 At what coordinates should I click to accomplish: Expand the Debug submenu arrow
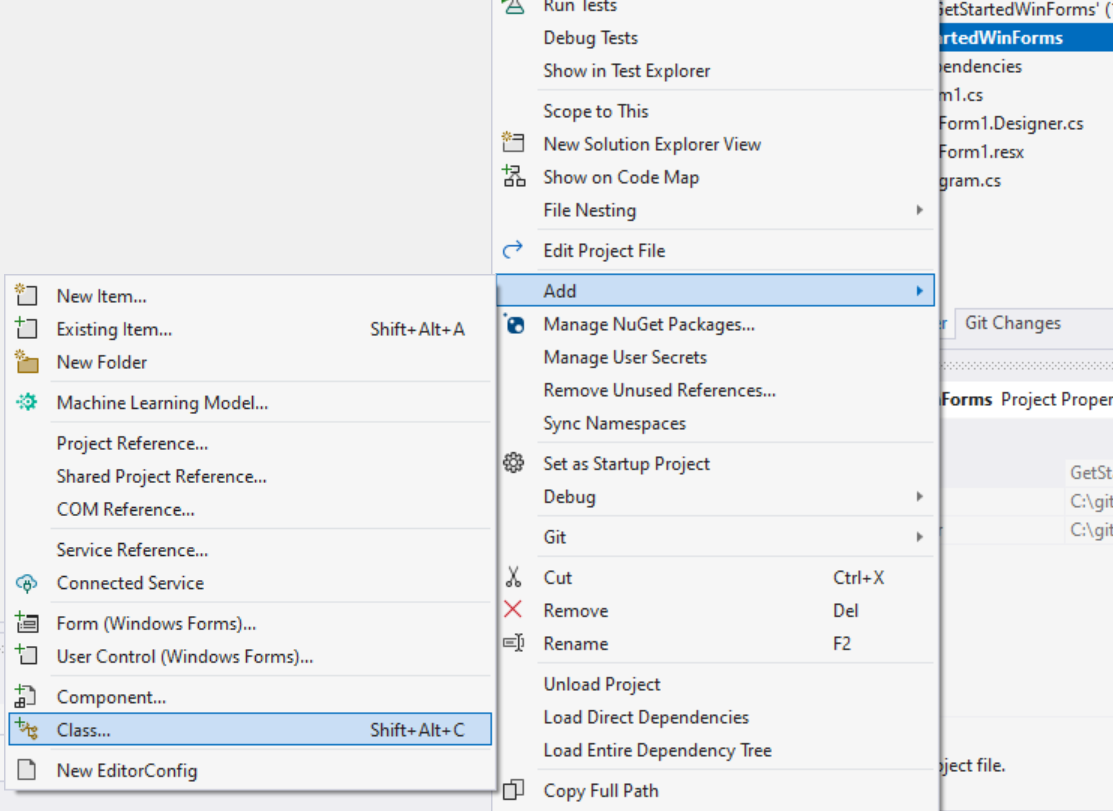(x=919, y=497)
